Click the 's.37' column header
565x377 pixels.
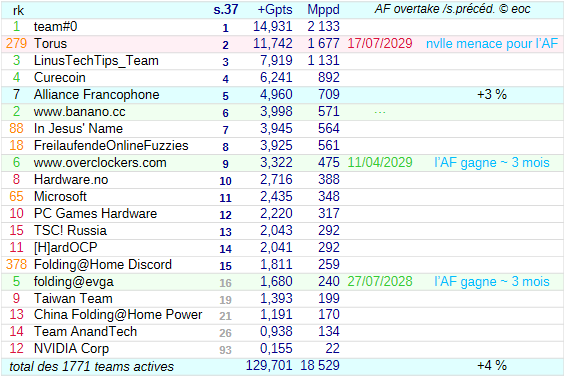(226, 10)
